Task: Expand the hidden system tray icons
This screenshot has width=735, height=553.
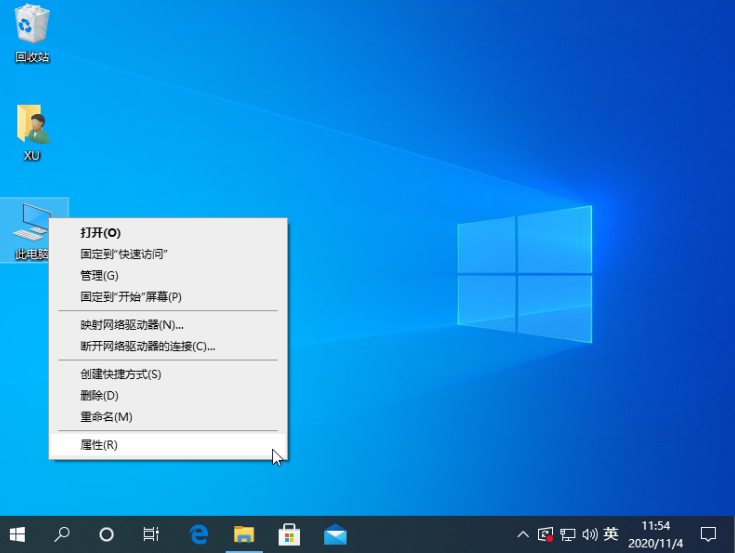Action: point(523,534)
